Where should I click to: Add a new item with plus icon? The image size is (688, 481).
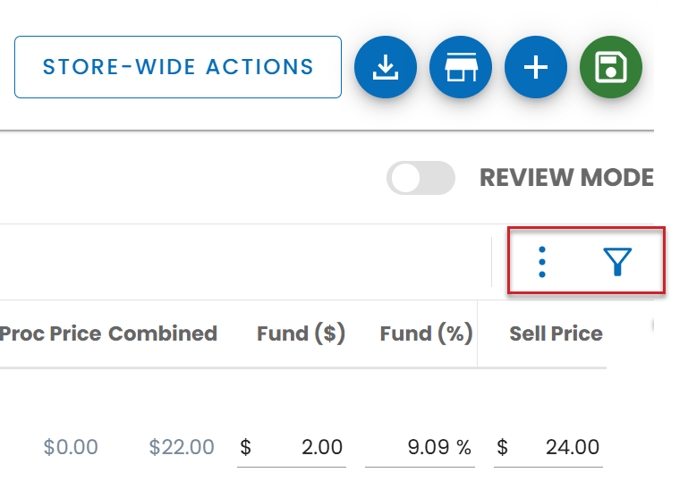pos(537,68)
